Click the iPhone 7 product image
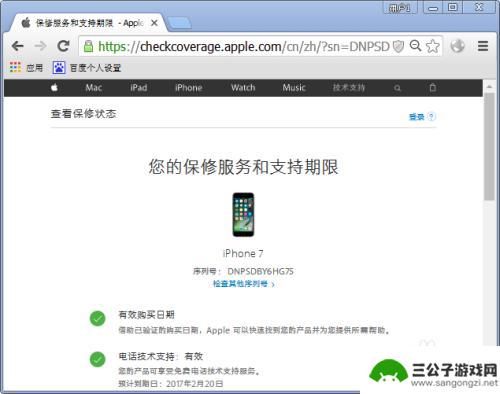 point(243,215)
